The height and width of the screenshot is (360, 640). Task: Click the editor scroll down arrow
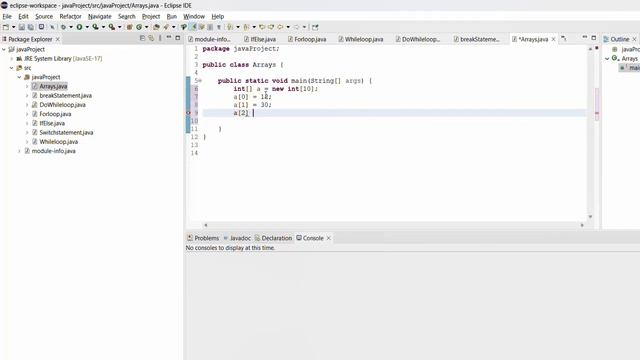point(590,217)
